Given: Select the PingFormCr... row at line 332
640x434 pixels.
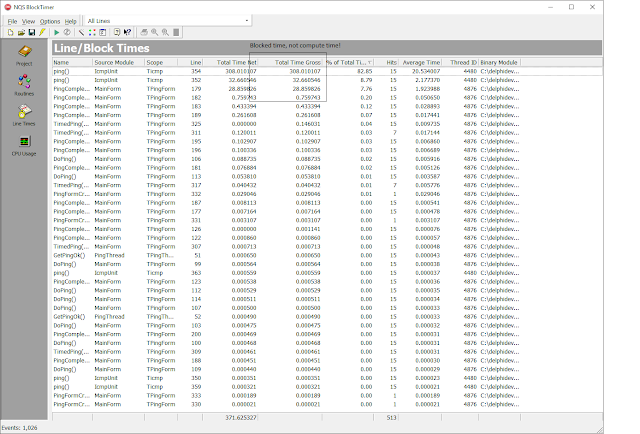Looking at the screenshot, I should click(327, 194).
